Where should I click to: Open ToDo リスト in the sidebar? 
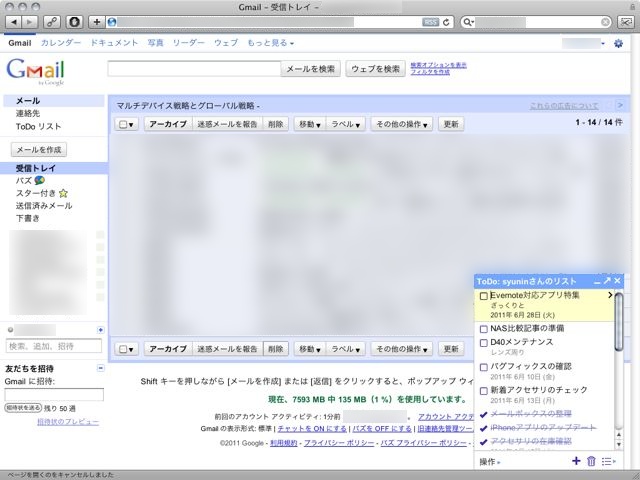click(38, 127)
